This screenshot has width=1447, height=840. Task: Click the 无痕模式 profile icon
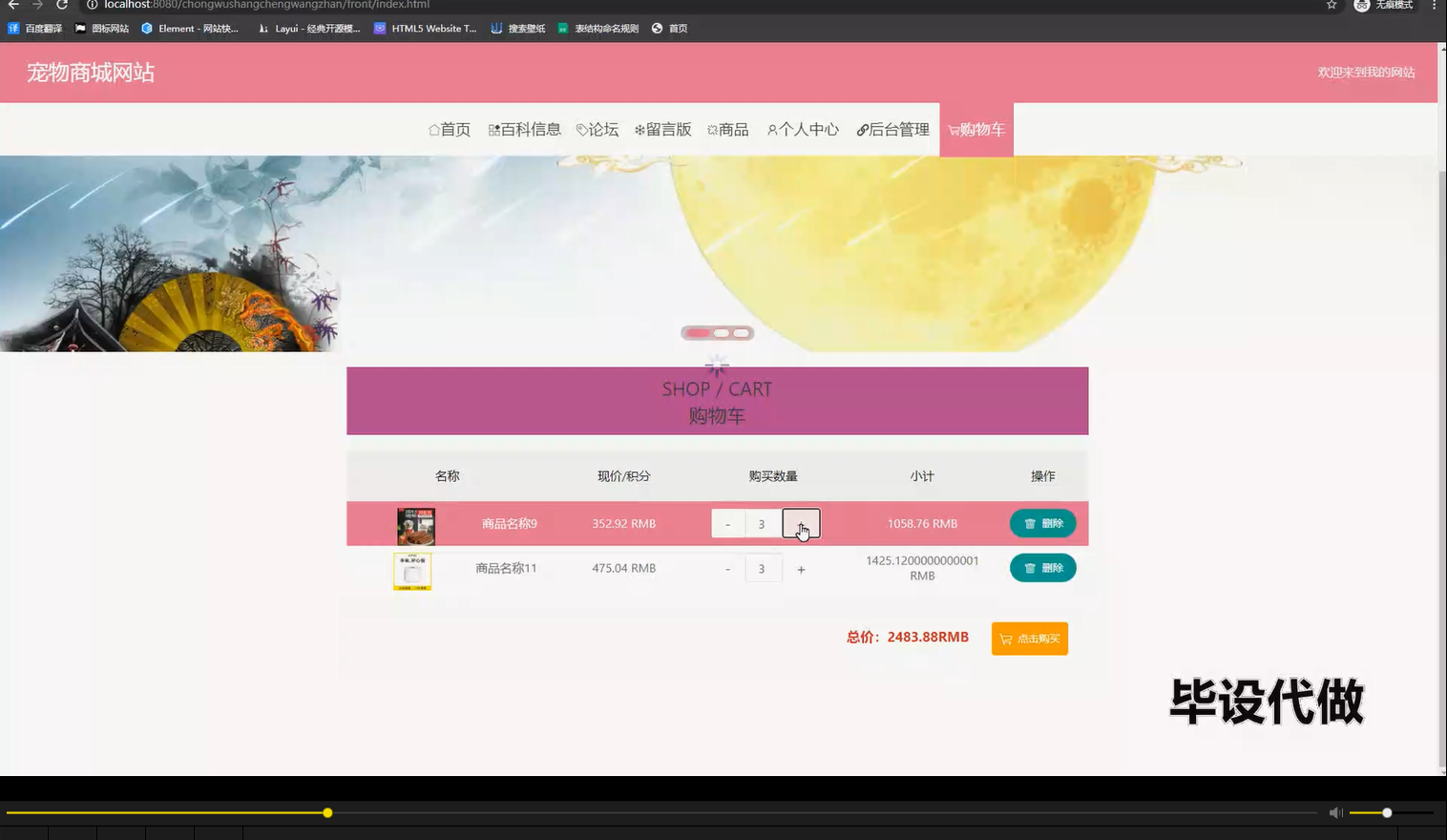[1361, 6]
